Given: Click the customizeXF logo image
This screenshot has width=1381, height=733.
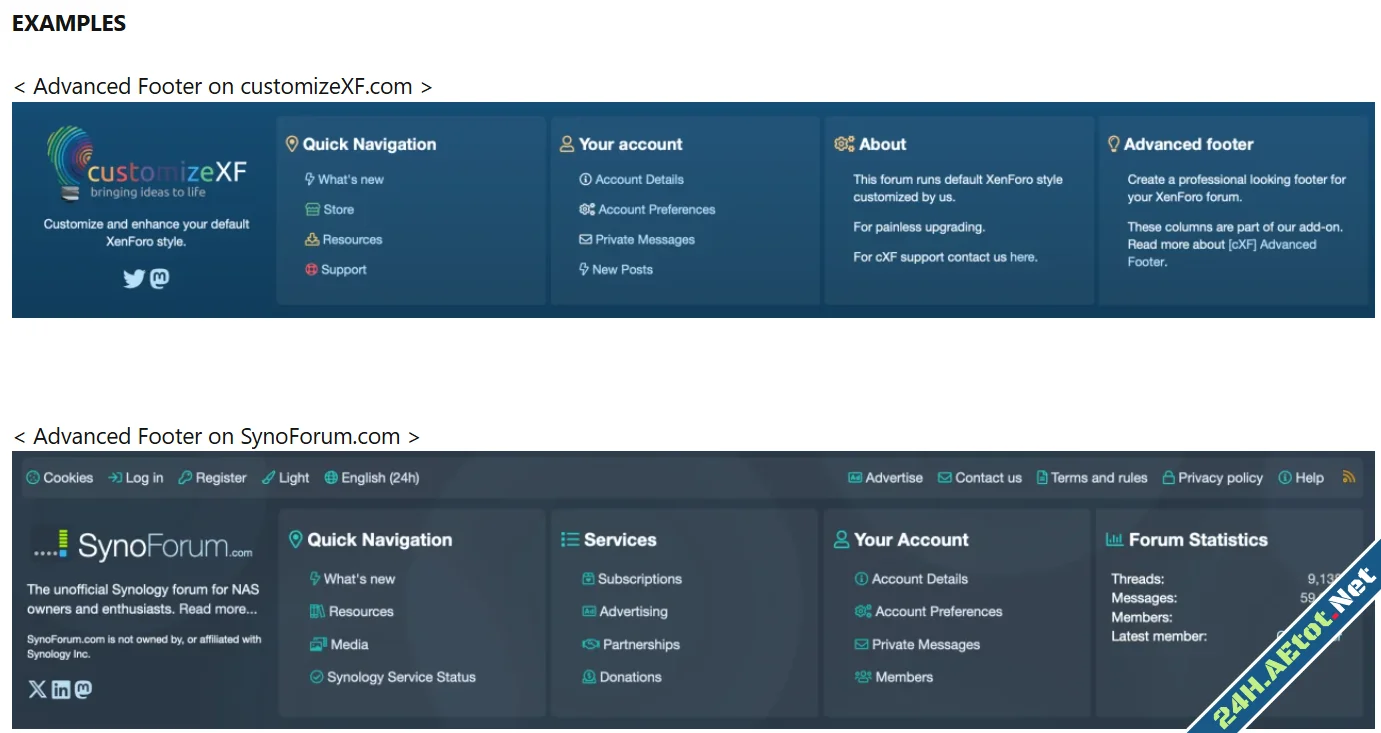Looking at the screenshot, I should (146, 163).
